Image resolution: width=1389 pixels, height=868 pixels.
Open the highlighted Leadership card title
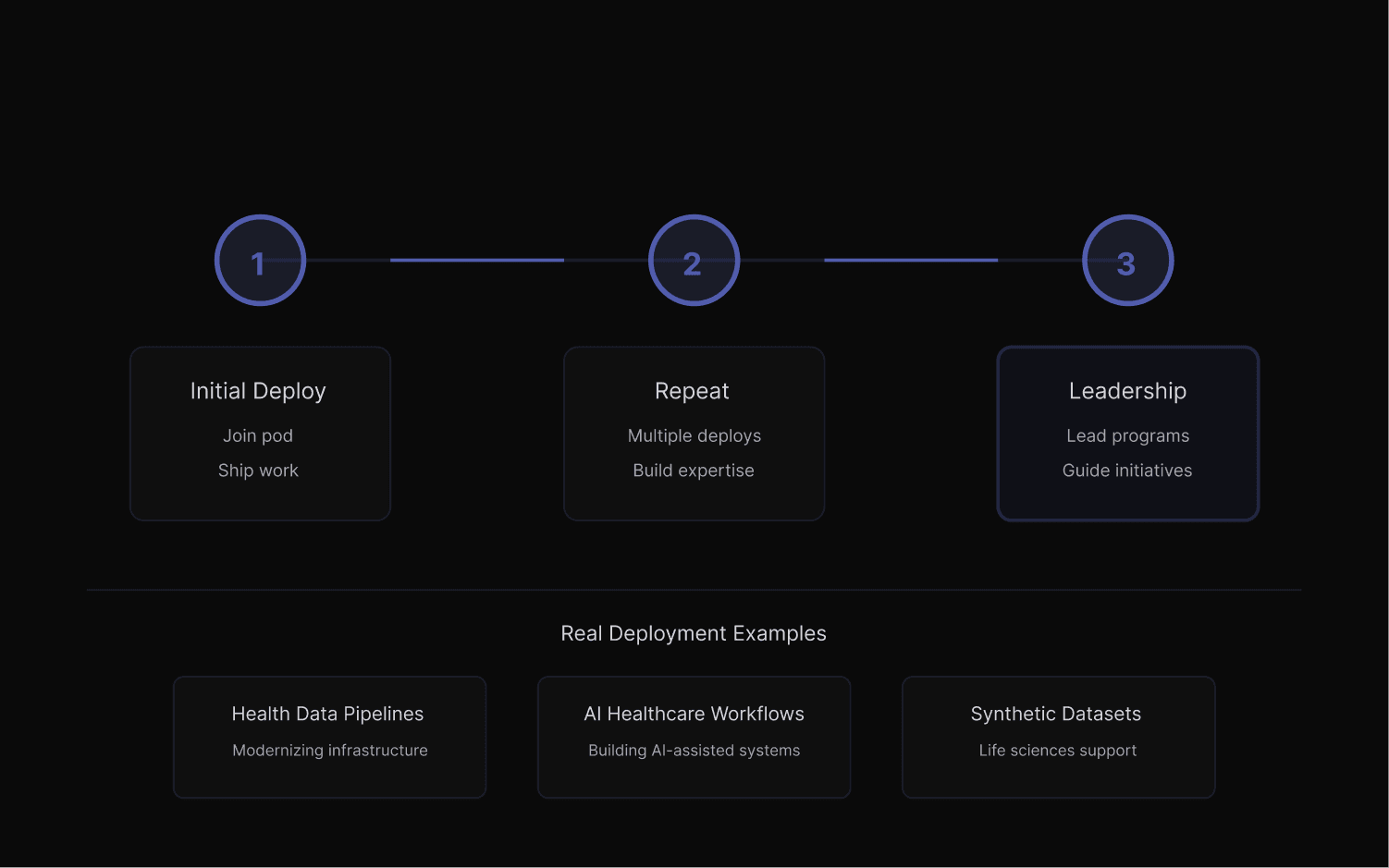1127,391
